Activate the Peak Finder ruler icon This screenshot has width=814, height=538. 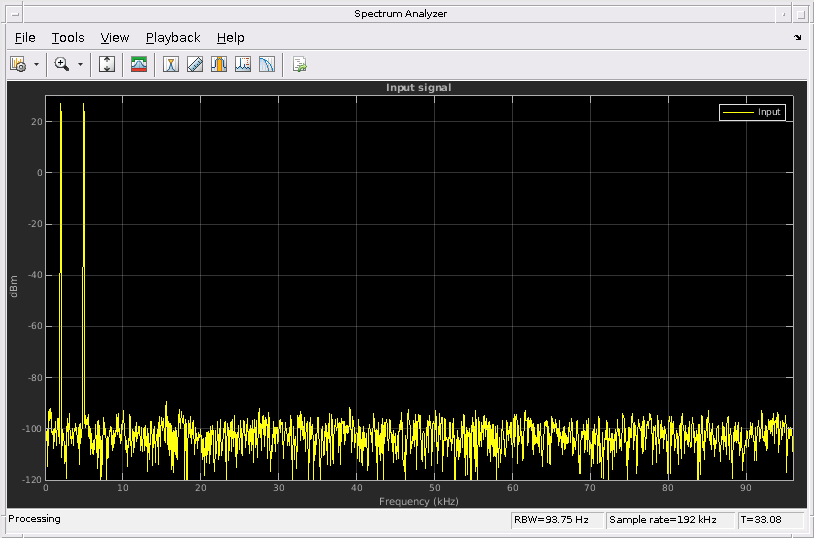pos(195,64)
